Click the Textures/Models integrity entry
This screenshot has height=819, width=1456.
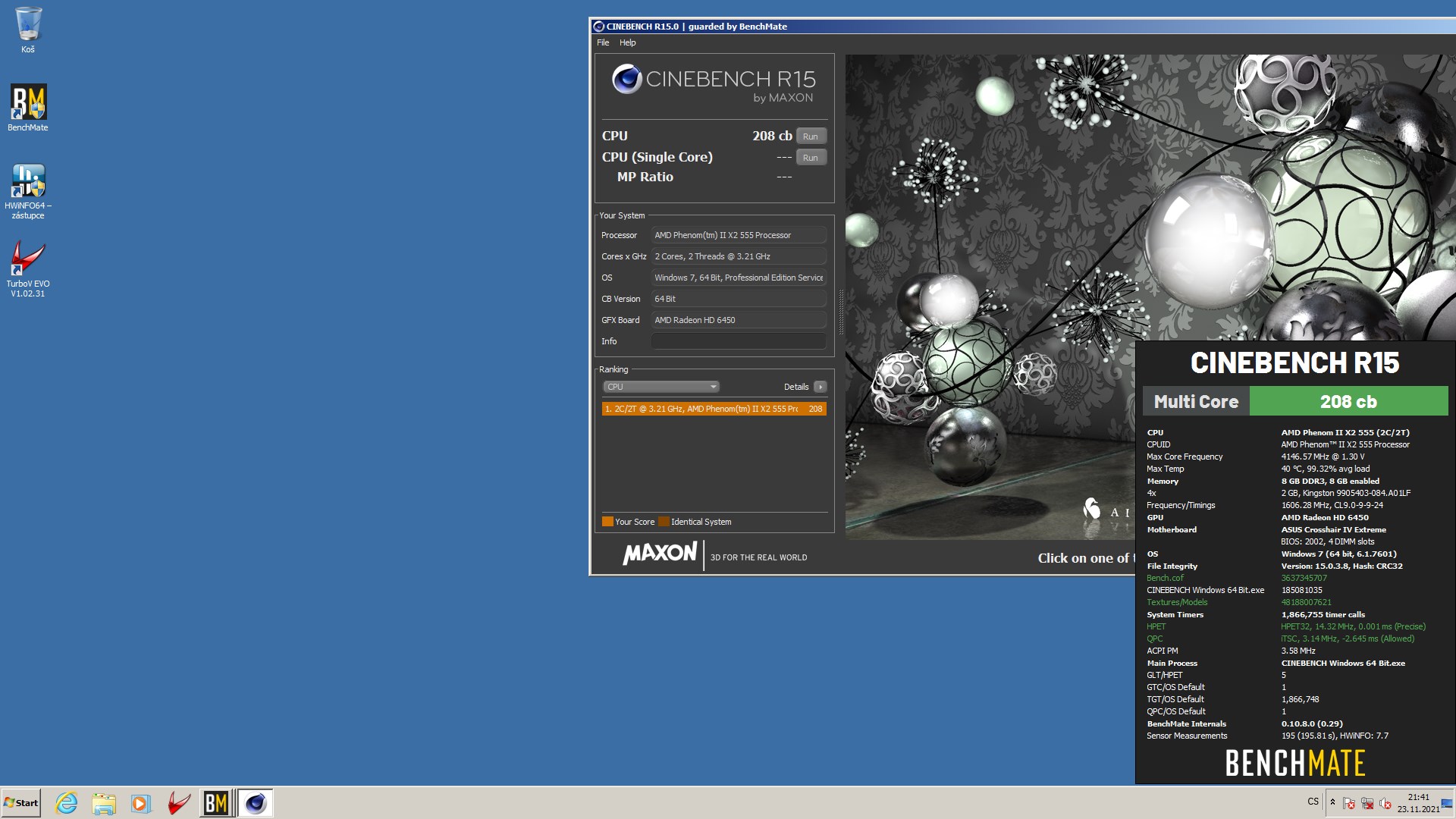[x=1177, y=602]
